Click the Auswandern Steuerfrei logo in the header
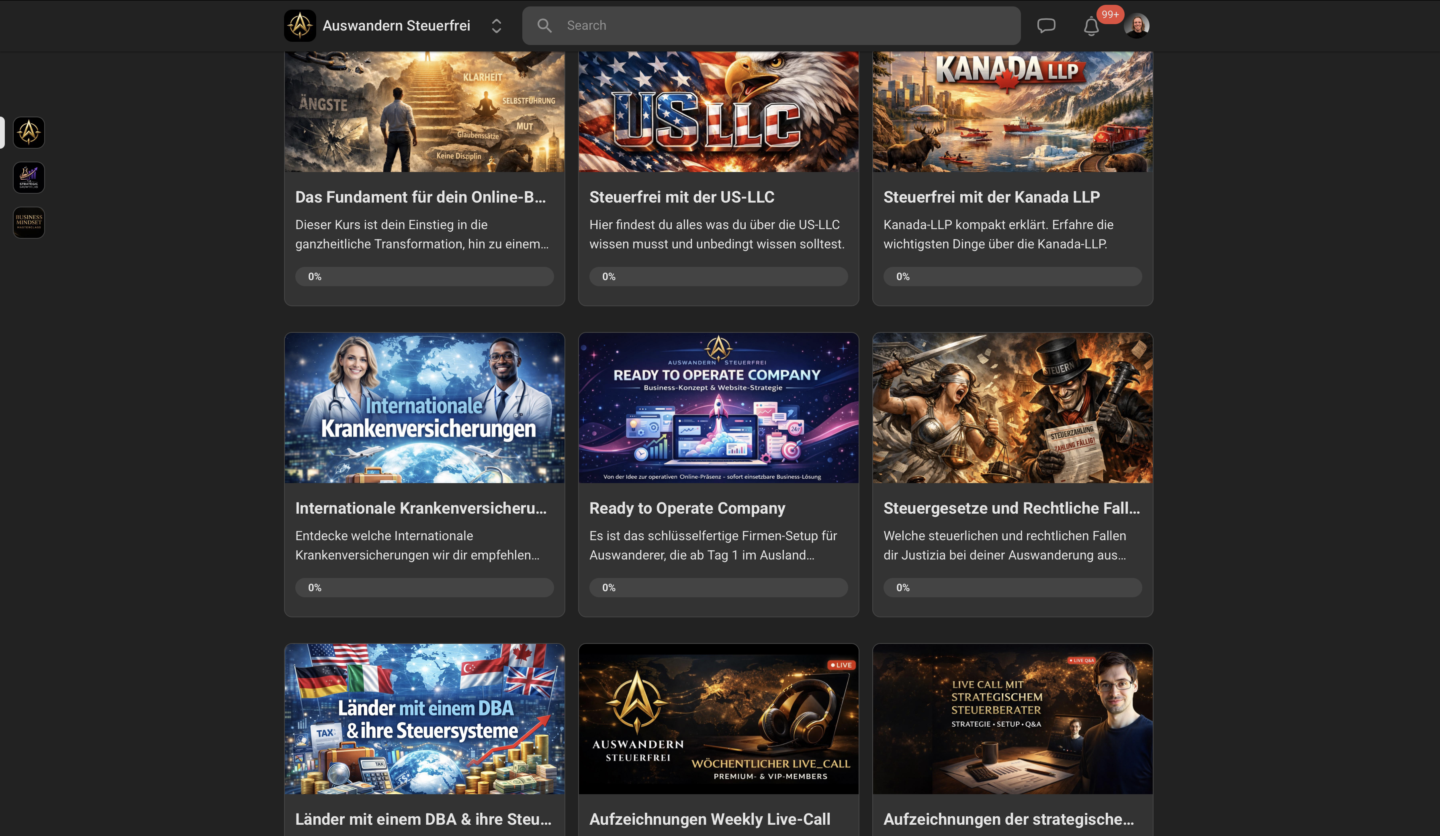1440x836 pixels. pyautogui.click(x=300, y=26)
